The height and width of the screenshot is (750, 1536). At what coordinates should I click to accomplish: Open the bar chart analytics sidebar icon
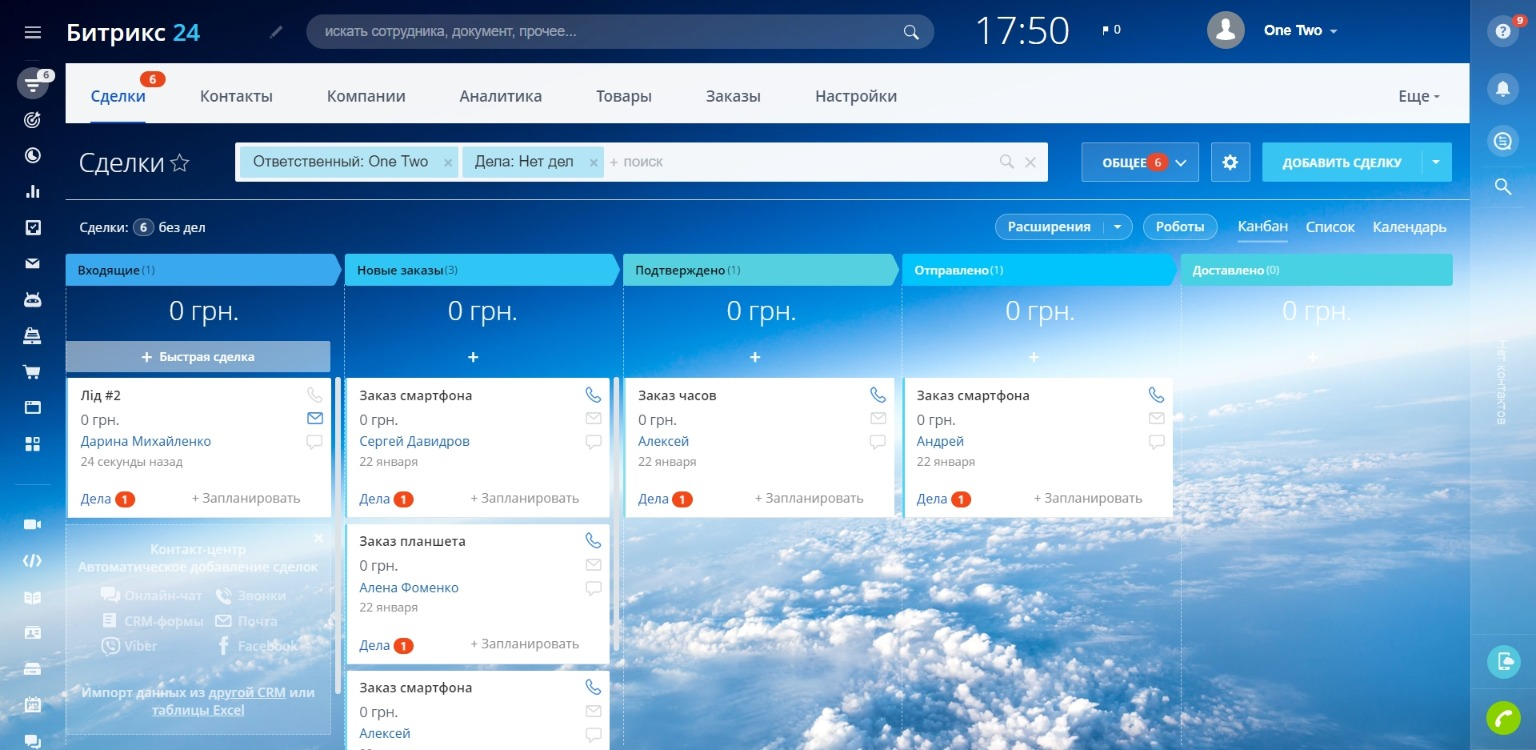click(32, 191)
